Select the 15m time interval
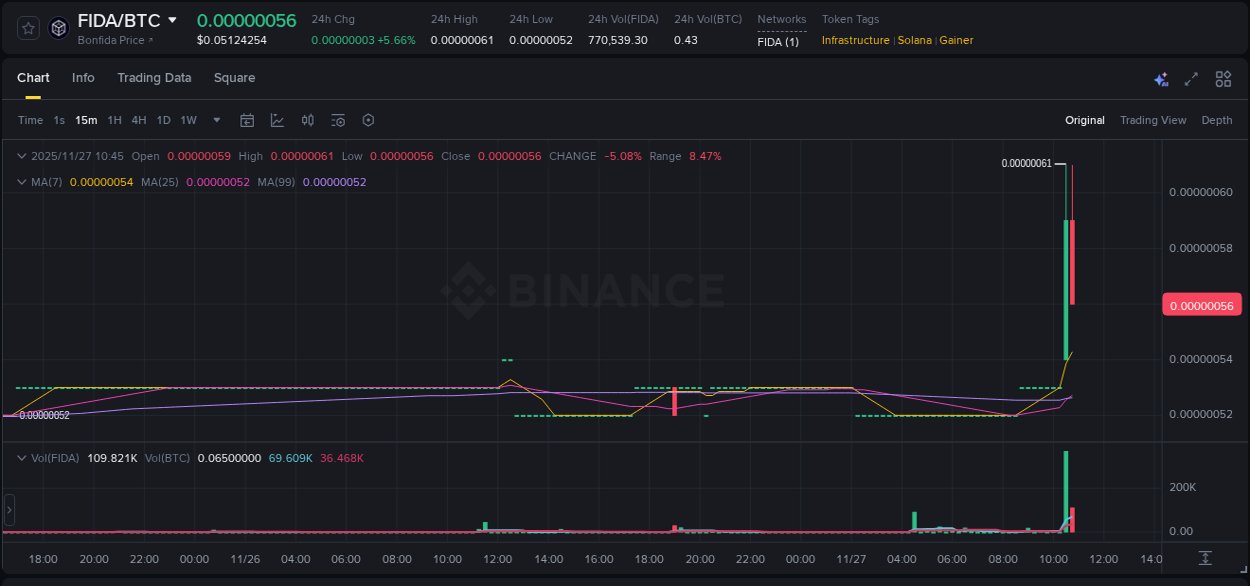This screenshot has height=586, width=1250. tap(86, 120)
